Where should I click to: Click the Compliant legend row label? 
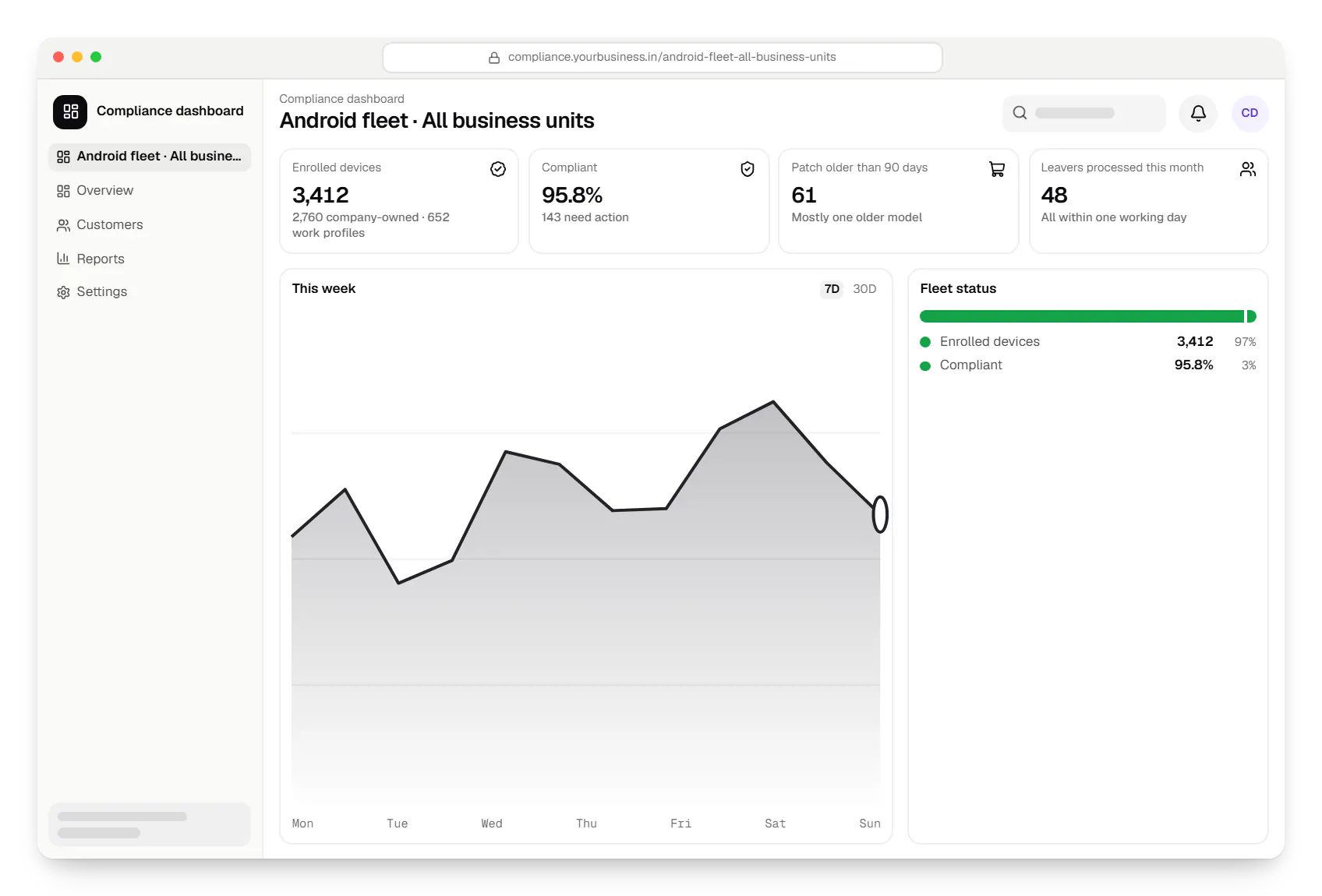pos(971,365)
